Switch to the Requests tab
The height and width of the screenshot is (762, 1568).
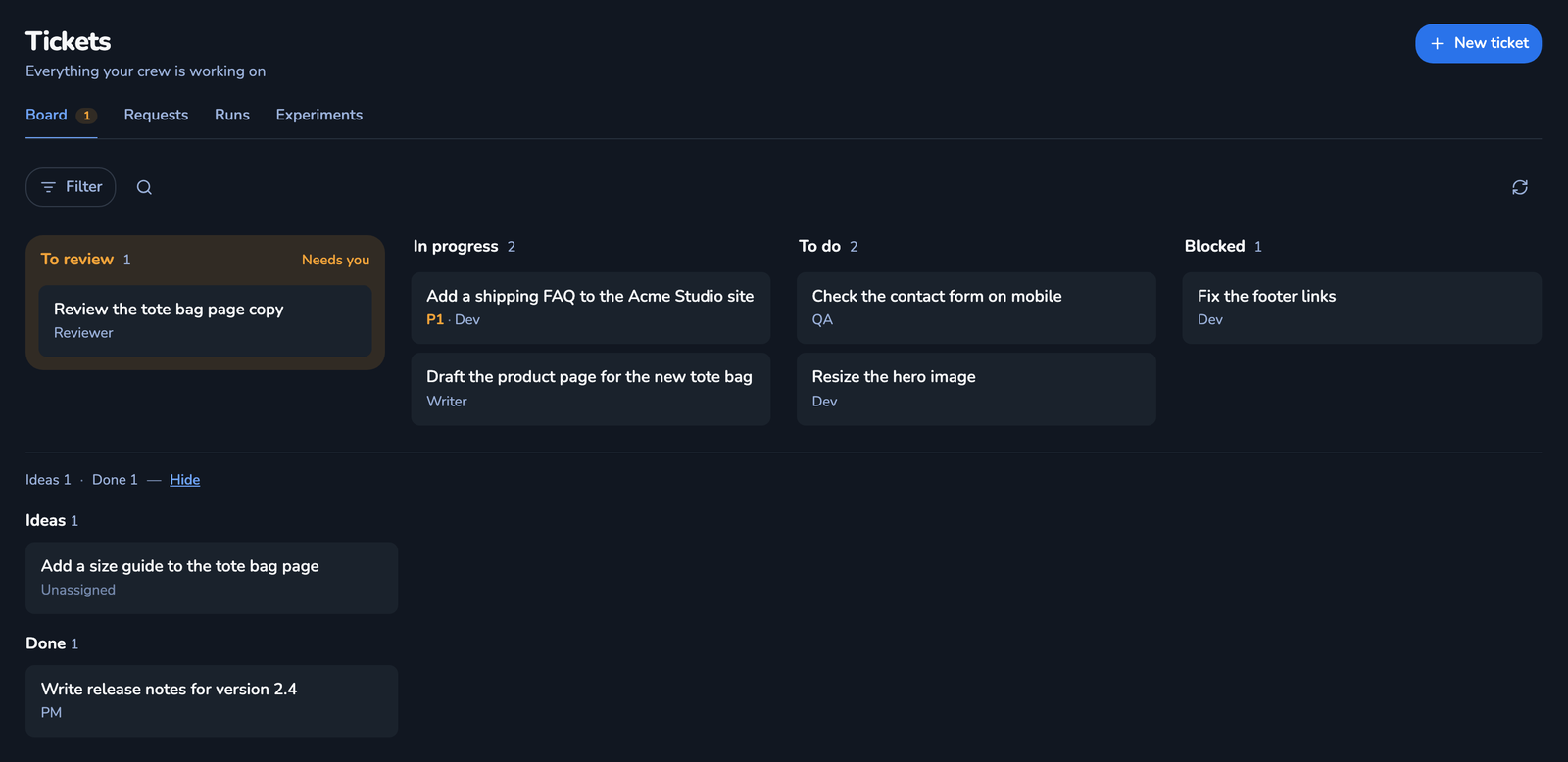156,116
